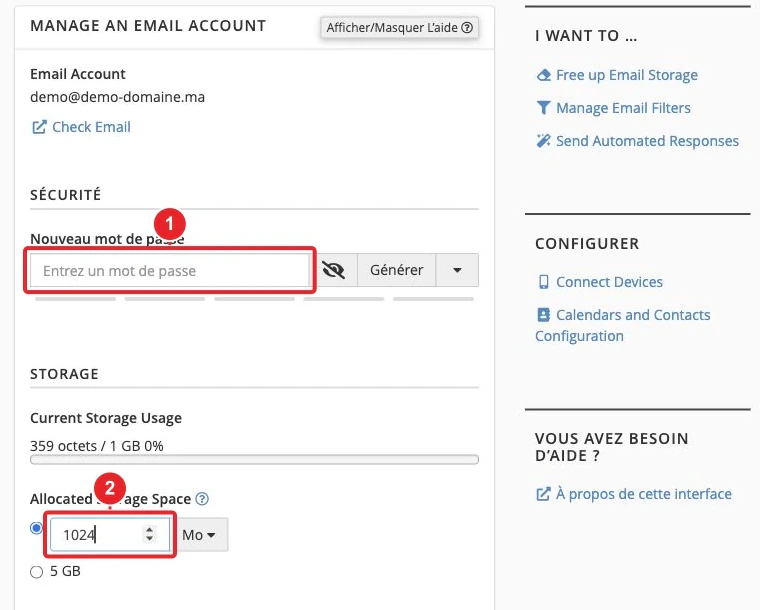Viewport: 760px width, 610px height.
Task: Select the 5 GB radio button
Action: pos(36,572)
